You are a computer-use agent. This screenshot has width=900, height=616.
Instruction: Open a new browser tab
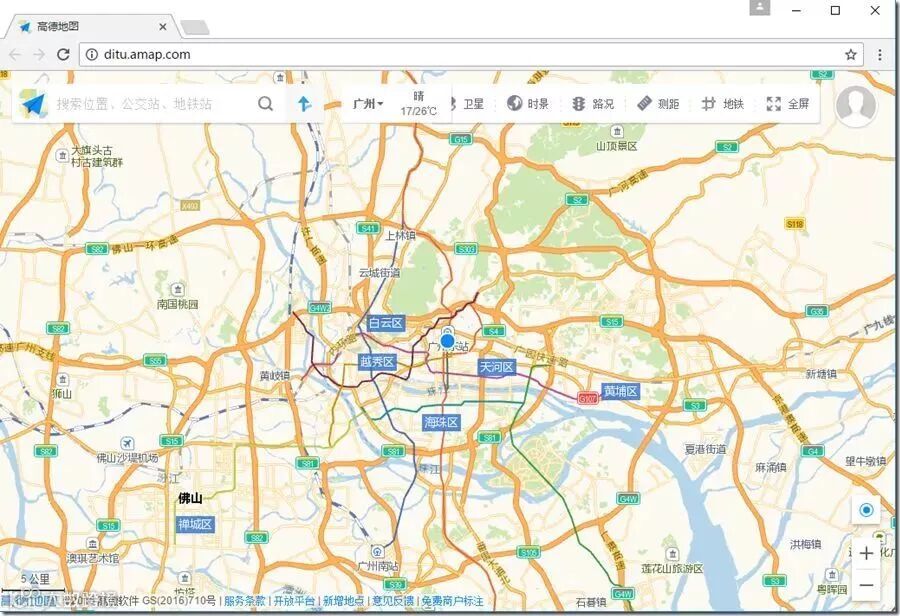[x=195, y=27]
